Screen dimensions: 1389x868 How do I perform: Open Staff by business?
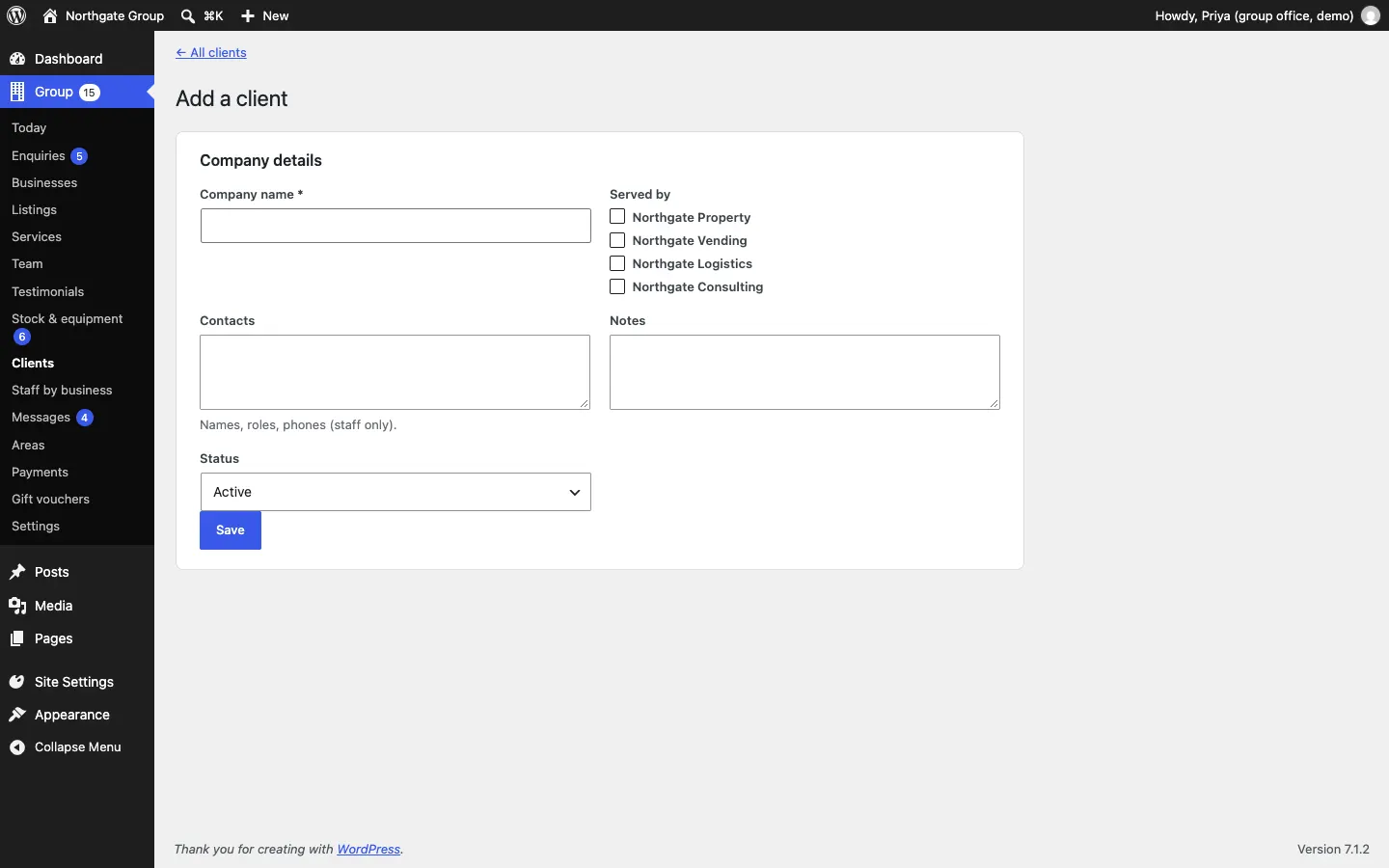coord(63,391)
